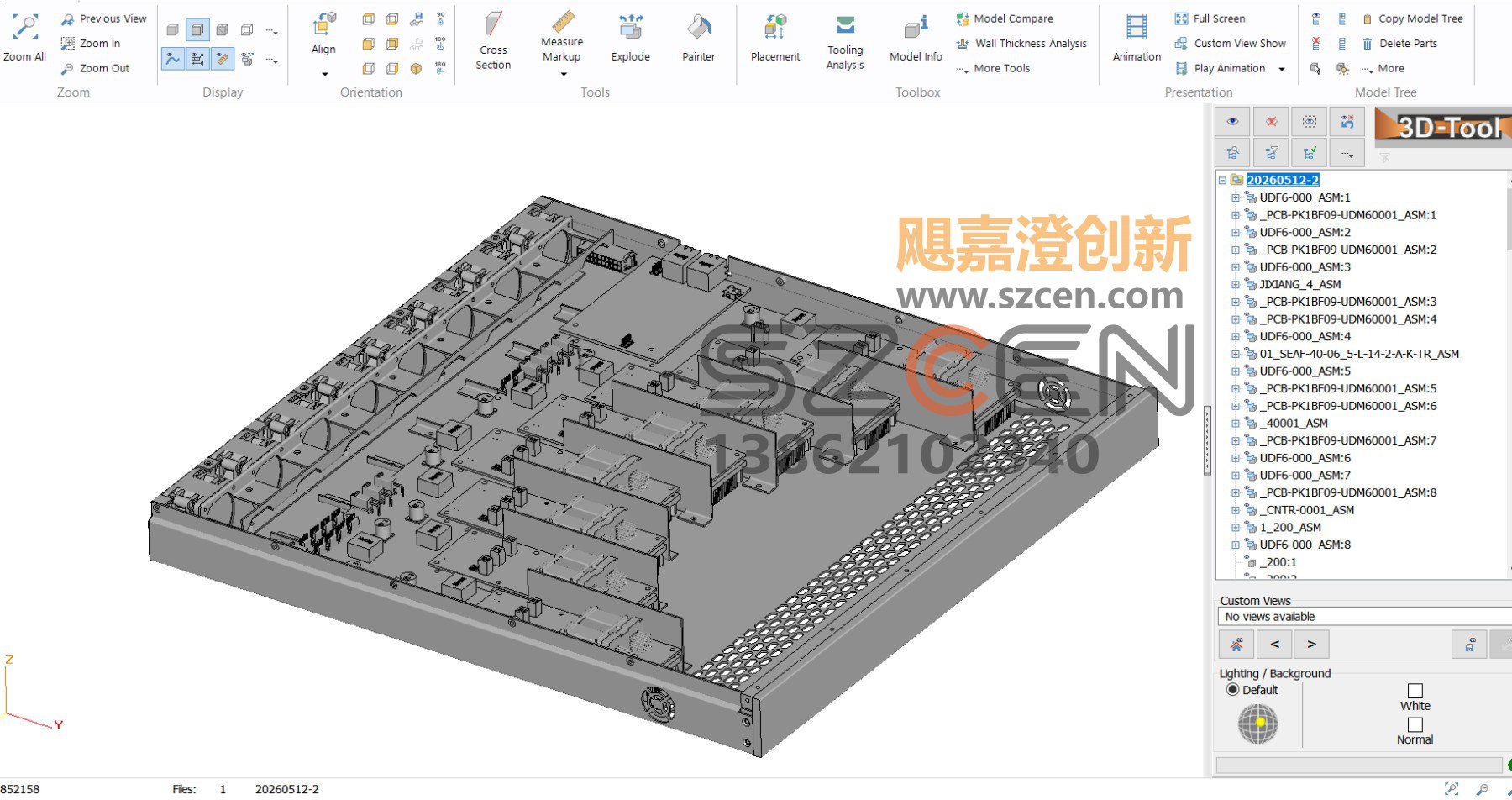Click Model Compare in Toolbox
Viewport: 1512px width, 800px height.
pos(1005,18)
